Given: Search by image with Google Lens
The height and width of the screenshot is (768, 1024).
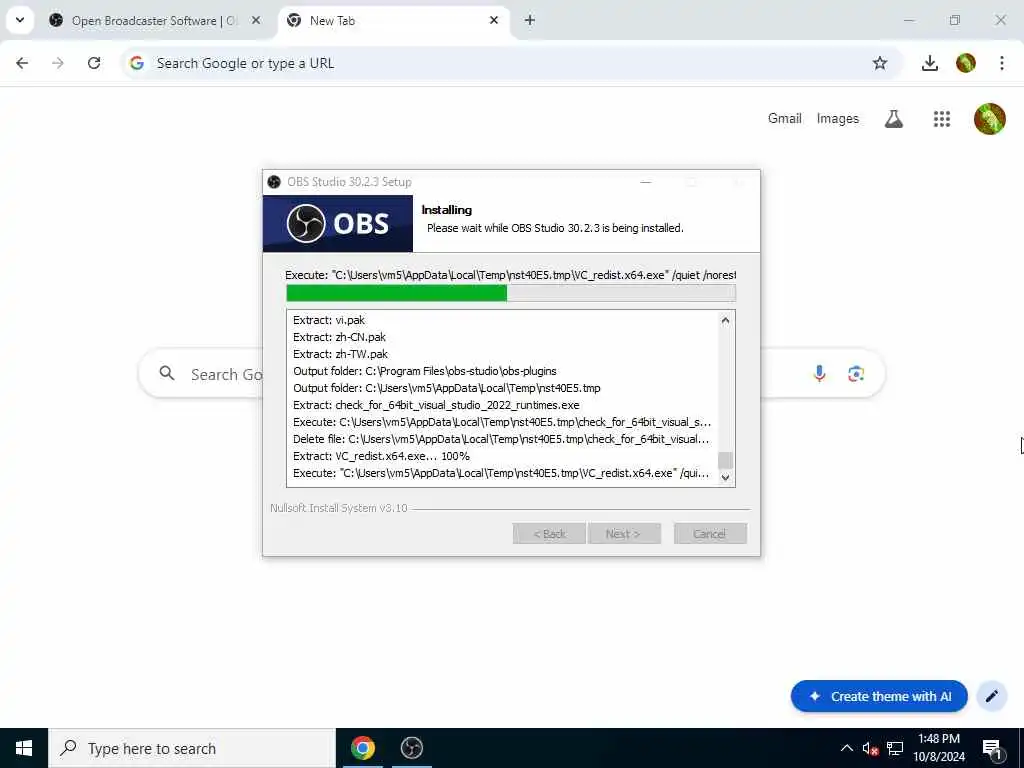Looking at the screenshot, I should point(856,374).
